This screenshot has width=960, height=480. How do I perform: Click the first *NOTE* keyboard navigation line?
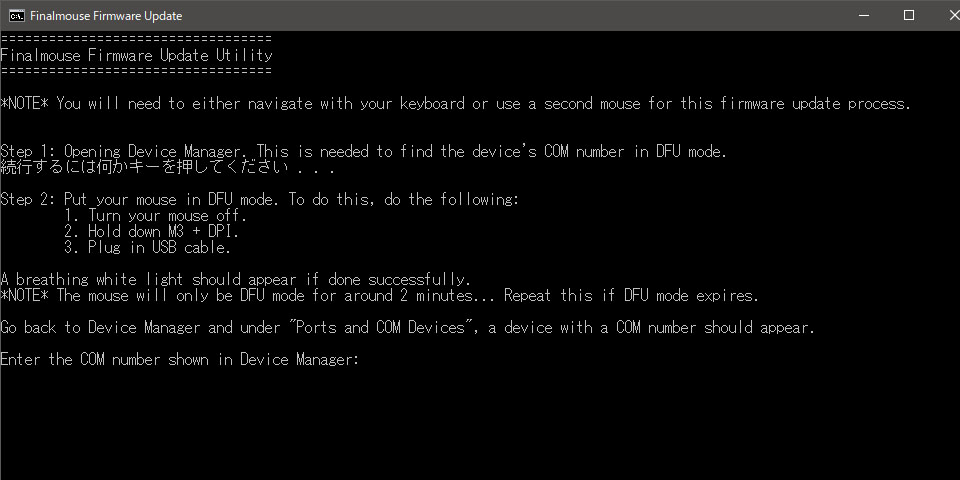456,104
